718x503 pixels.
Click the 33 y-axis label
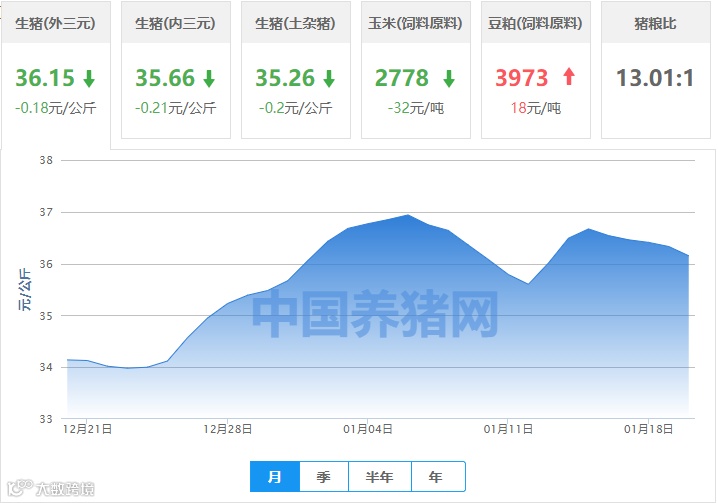point(46,419)
